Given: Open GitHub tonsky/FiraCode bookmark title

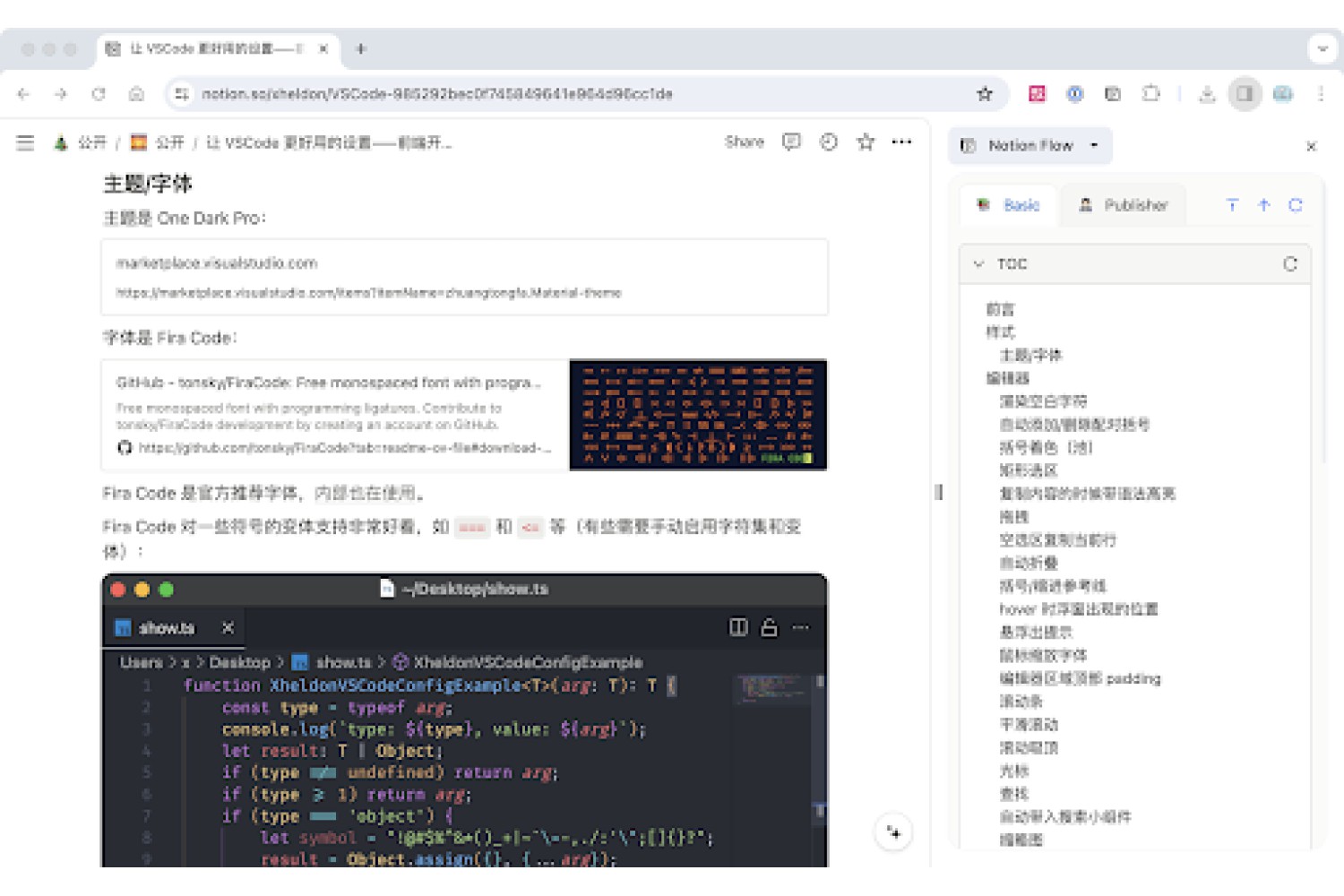Looking at the screenshot, I should [328, 383].
